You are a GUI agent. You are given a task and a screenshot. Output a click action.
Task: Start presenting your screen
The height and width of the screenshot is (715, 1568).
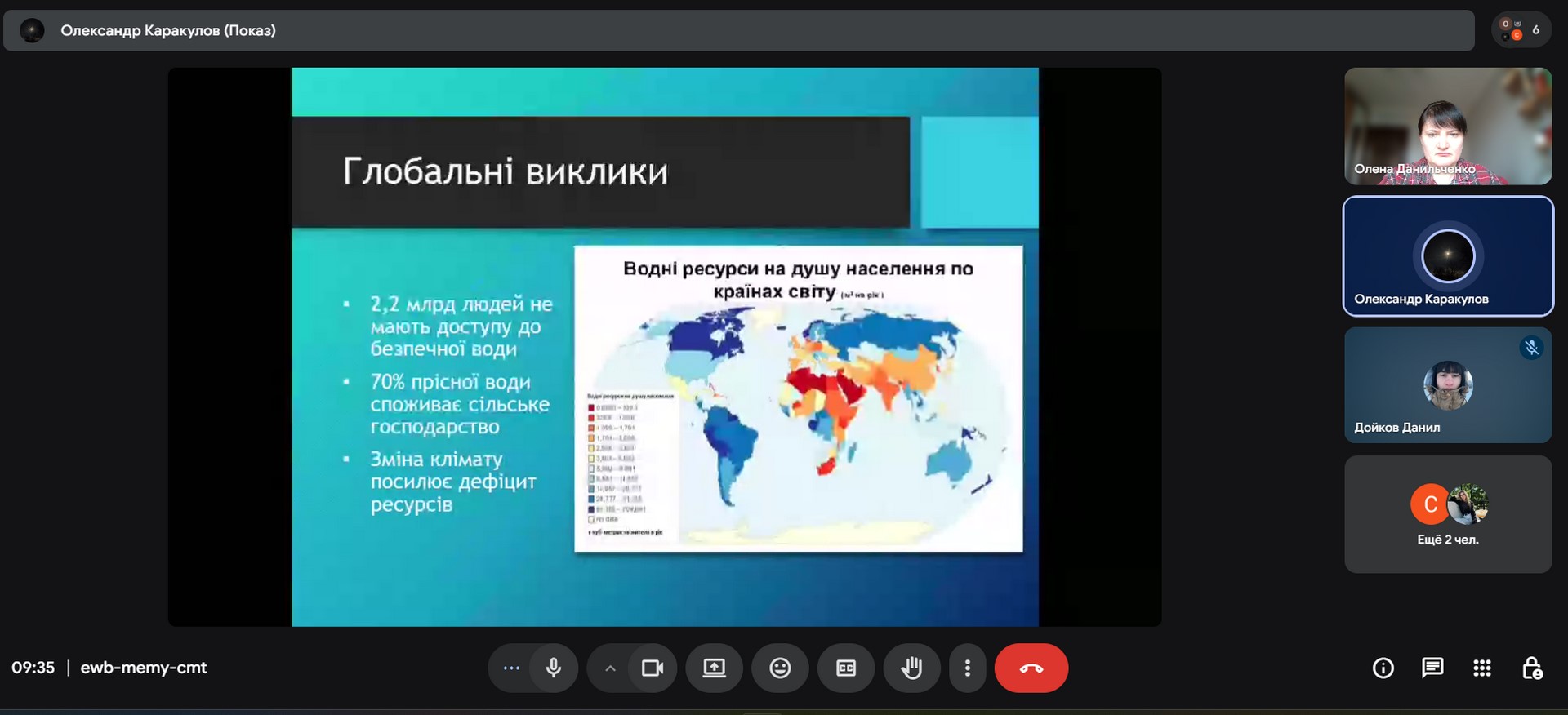[x=715, y=668]
